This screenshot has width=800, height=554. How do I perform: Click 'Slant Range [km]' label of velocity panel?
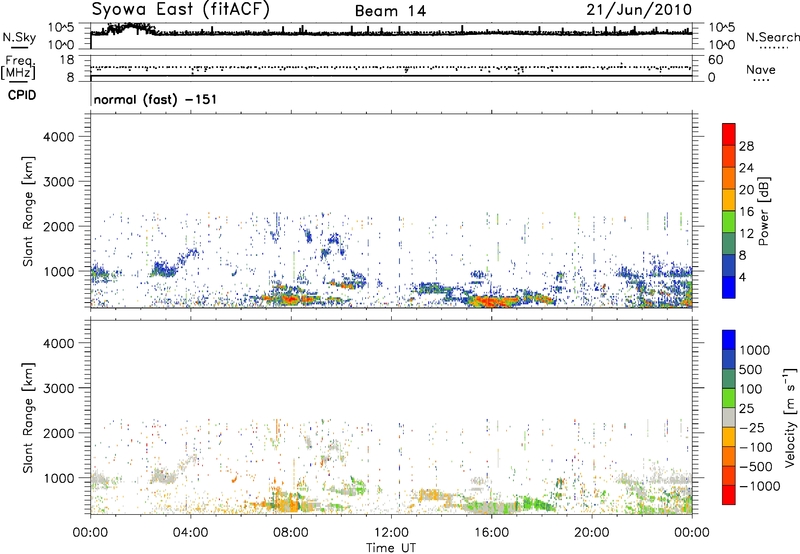click(28, 418)
